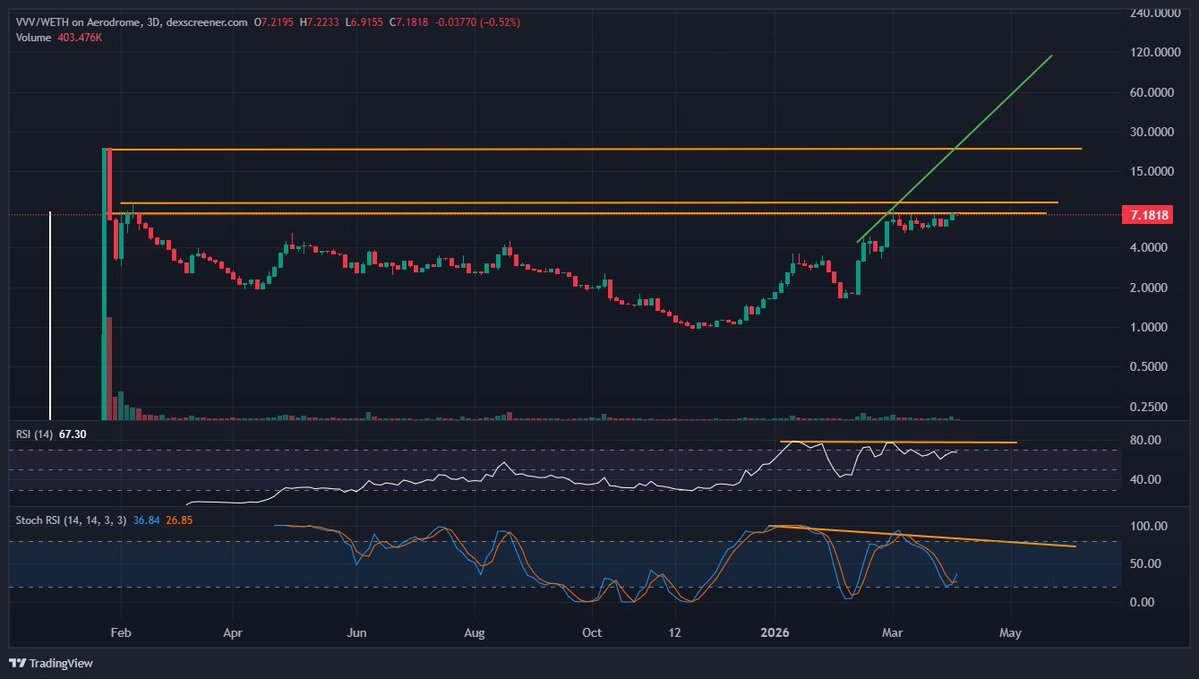Click the 67.30 RSI value readout

click(x=68, y=434)
